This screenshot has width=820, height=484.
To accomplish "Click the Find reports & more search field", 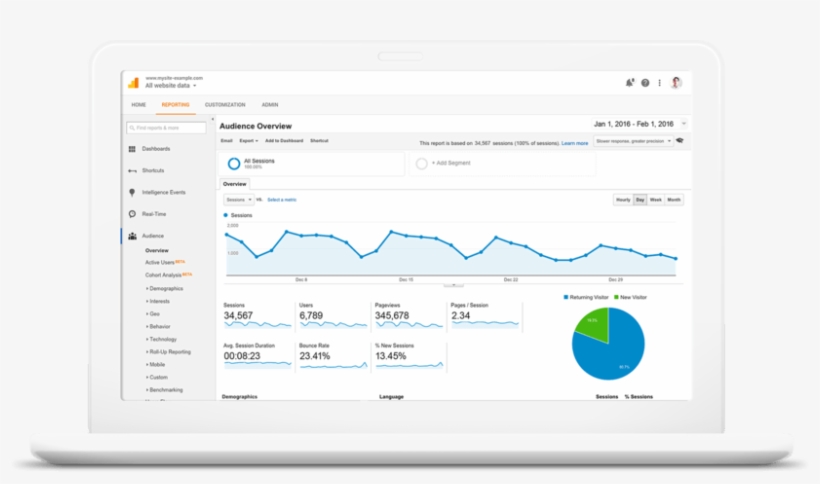I will point(166,128).
